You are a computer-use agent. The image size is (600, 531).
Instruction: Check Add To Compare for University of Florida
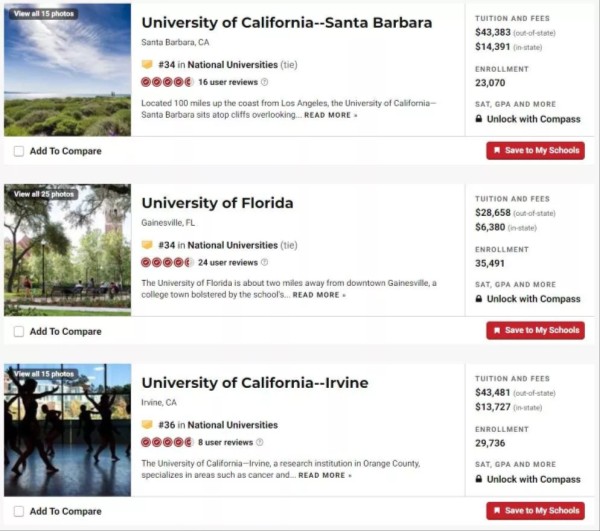[19, 331]
